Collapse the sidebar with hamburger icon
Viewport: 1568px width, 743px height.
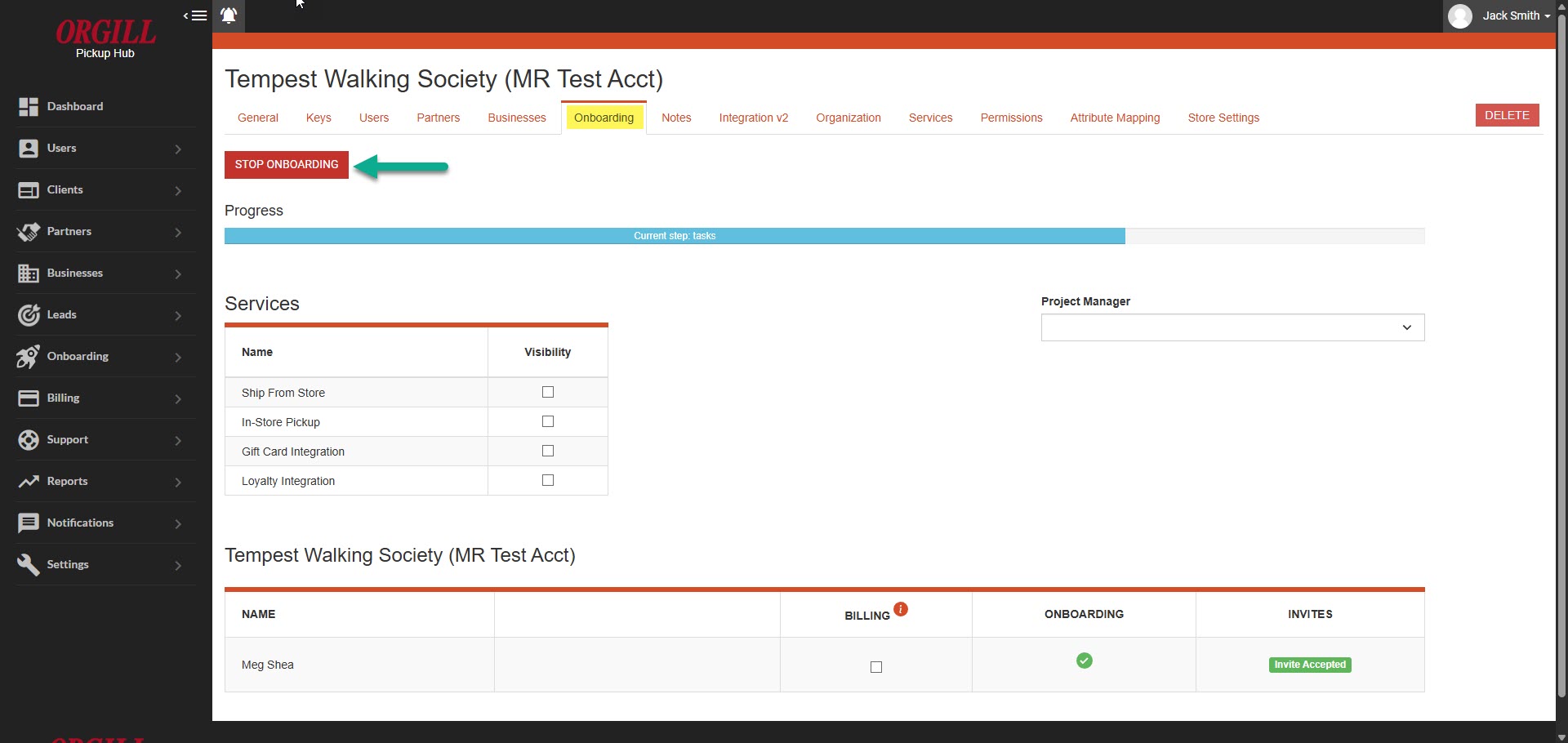tap(195, 16)
